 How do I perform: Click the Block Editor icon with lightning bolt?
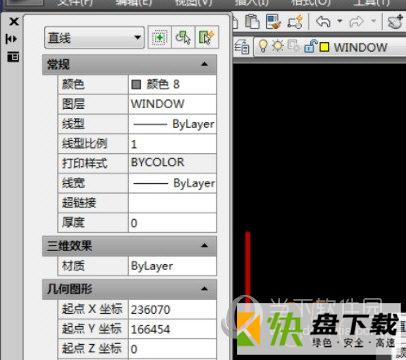[295, 22]
